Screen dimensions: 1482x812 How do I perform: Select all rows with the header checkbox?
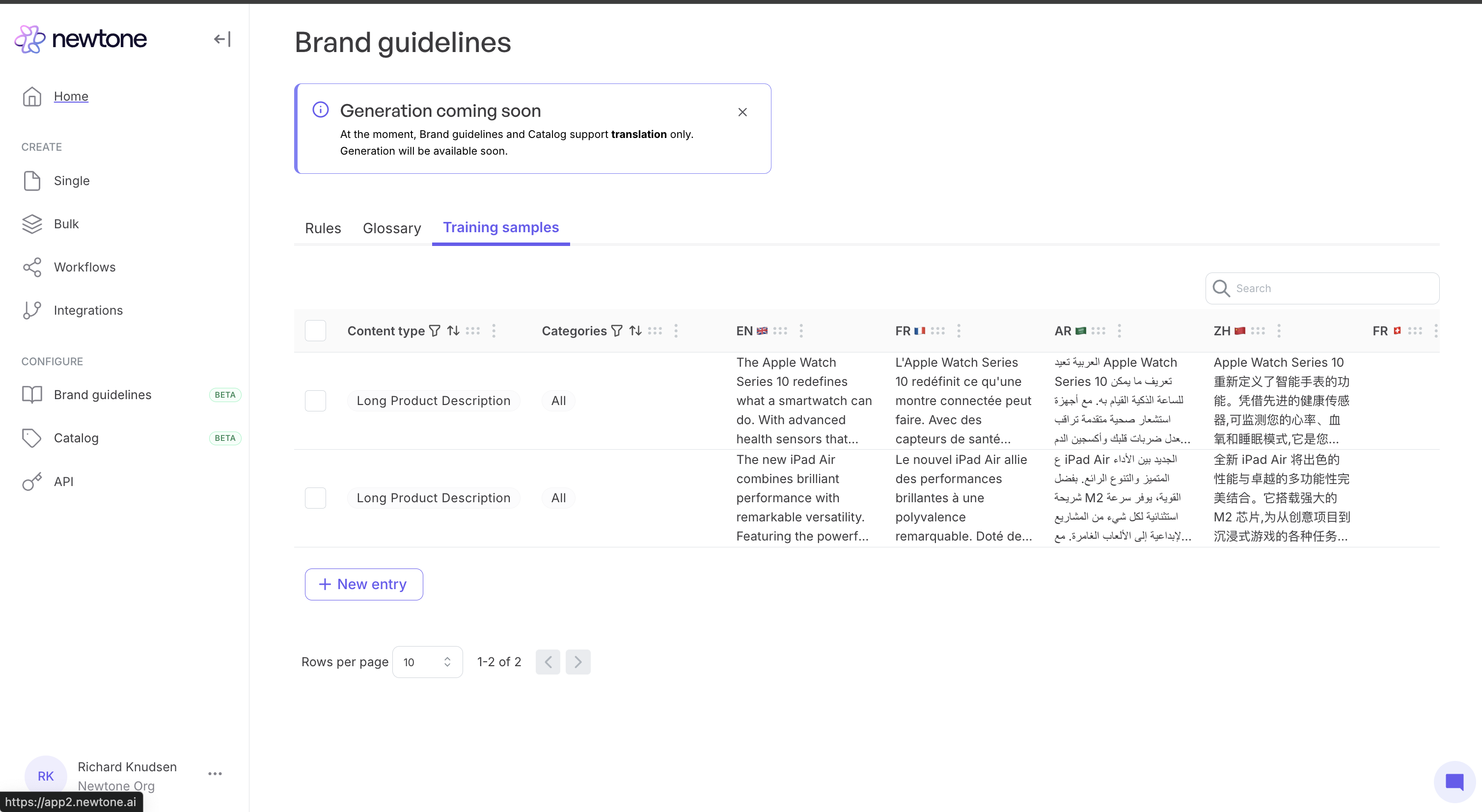point(315,331)
